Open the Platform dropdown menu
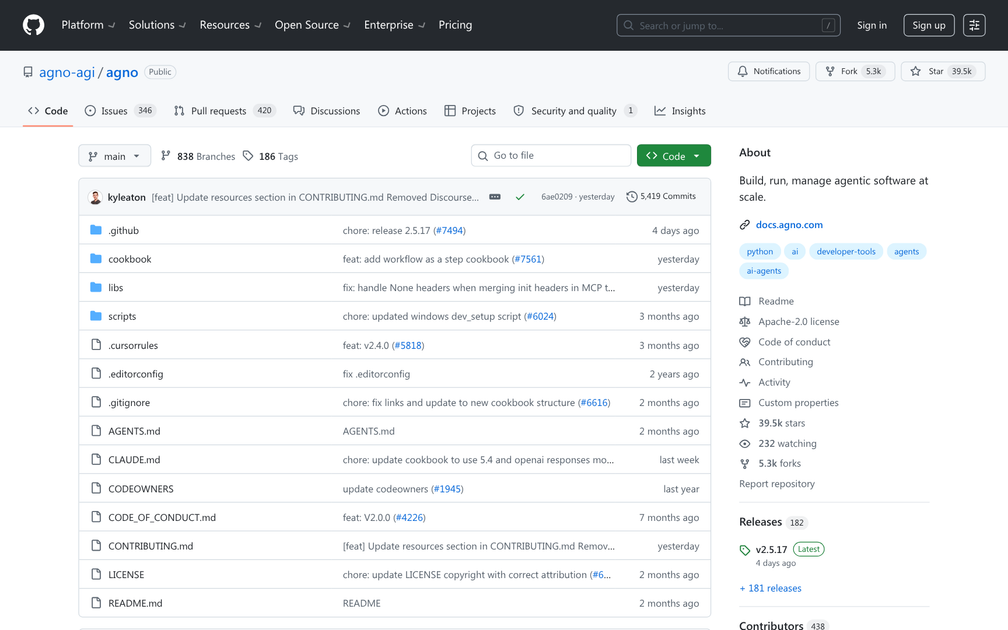Screen dimensions: 1008x630 [x=88, y=25]
